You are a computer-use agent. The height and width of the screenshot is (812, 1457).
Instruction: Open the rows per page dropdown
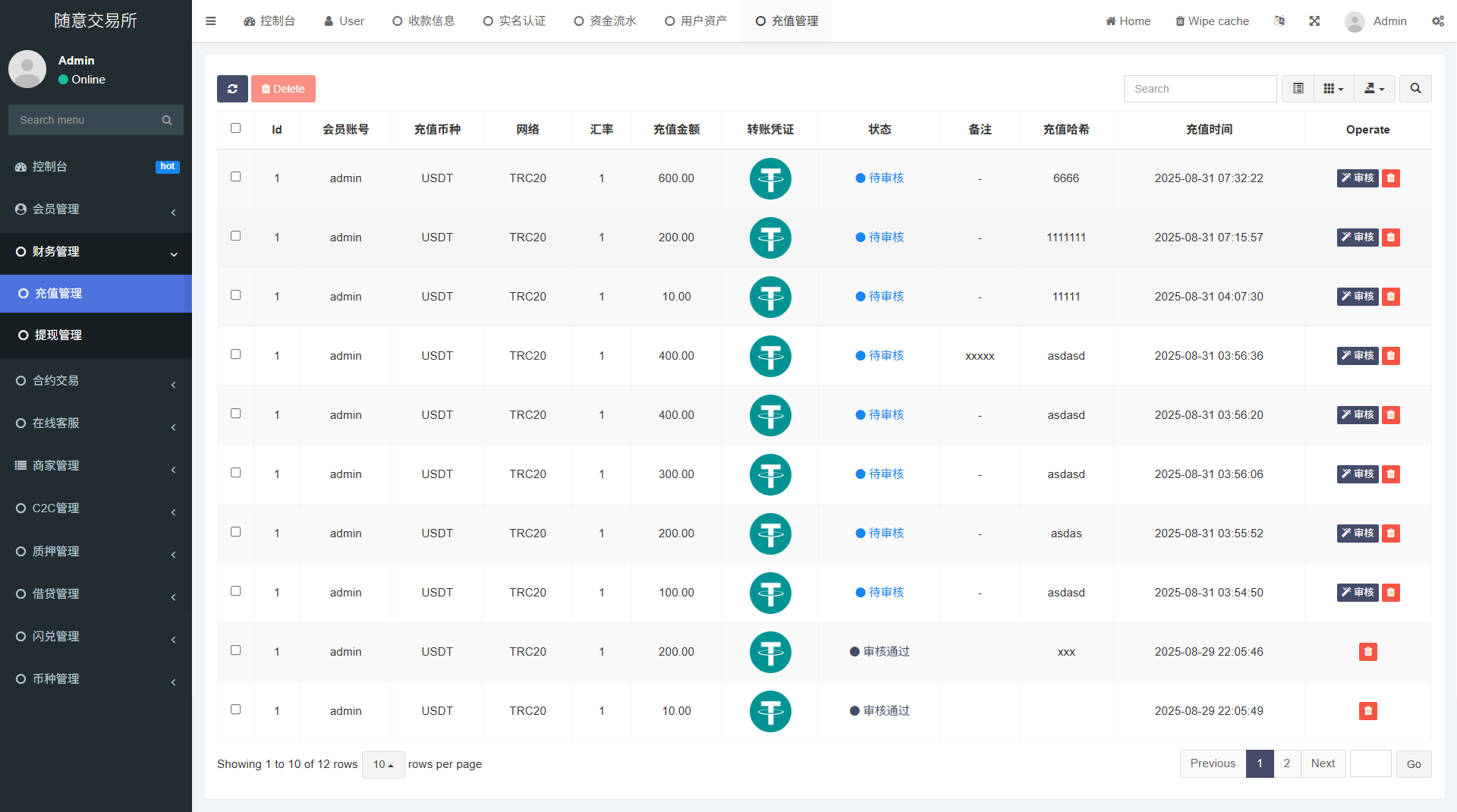[383, 764]
